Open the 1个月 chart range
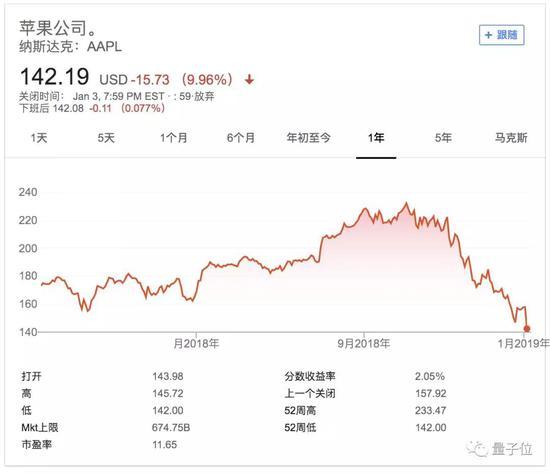Viewport: 550px width, 473px height. click(x=174, y=138)
